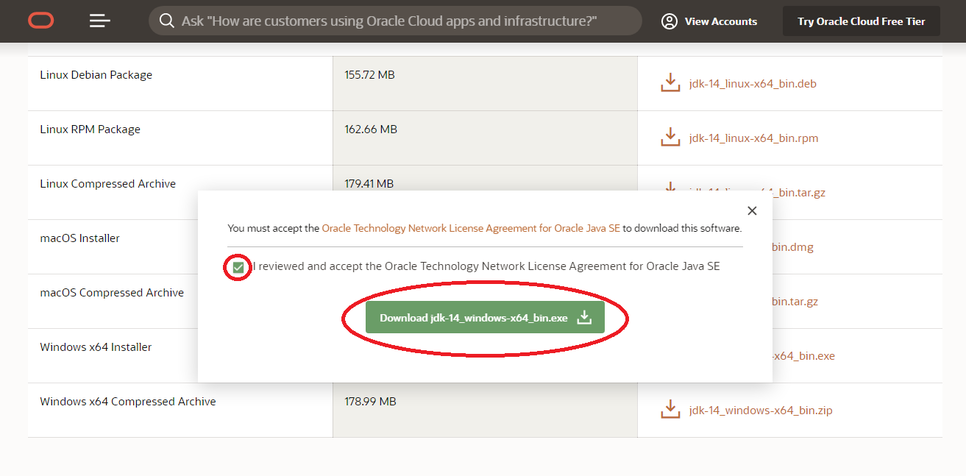
Task: Open jdk-14_linux-x64_bin.deb download link
Action: click(753, 84)
